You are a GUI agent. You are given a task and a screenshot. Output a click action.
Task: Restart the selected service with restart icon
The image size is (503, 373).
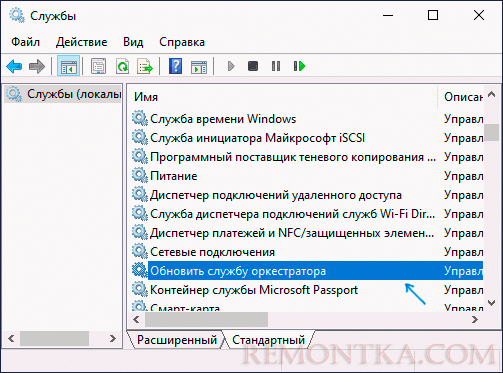tap(299, 66)
